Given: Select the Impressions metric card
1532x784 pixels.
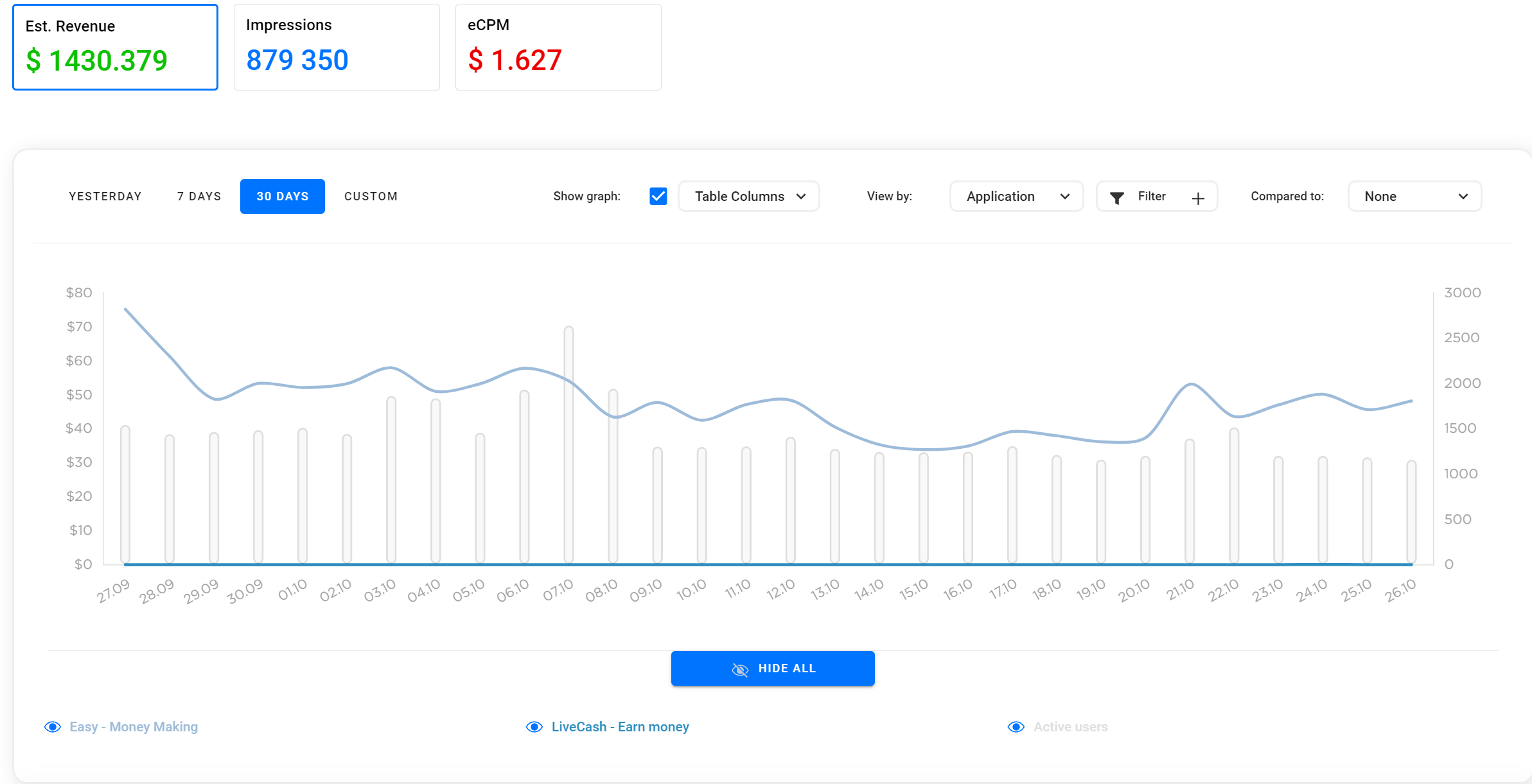Looking at the screenshot, I should coord(337,48).
